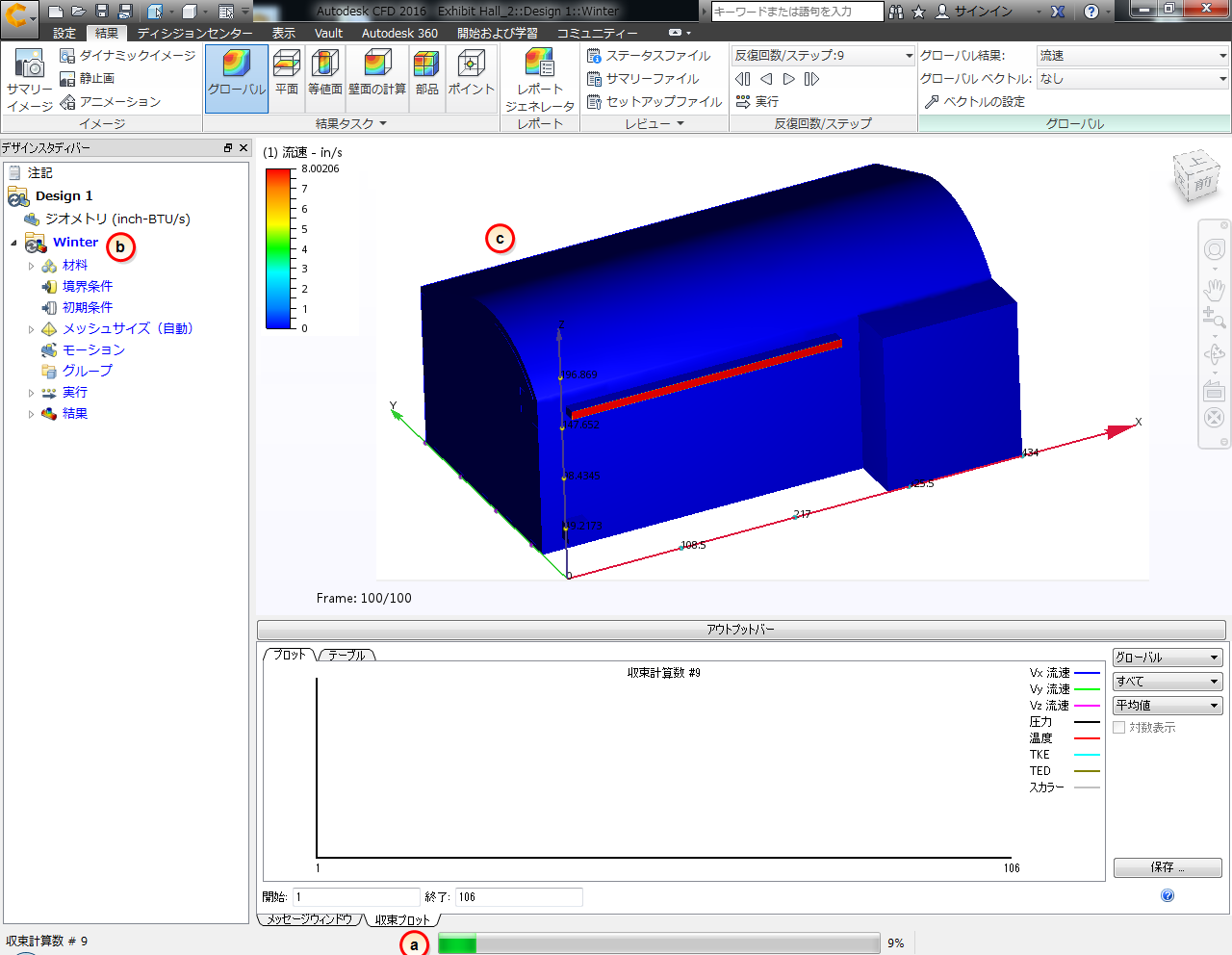This screenshot has width=1232, height=955.
Task: Switch to 表示 ribbon tab
Action: (x=284, y=33)
